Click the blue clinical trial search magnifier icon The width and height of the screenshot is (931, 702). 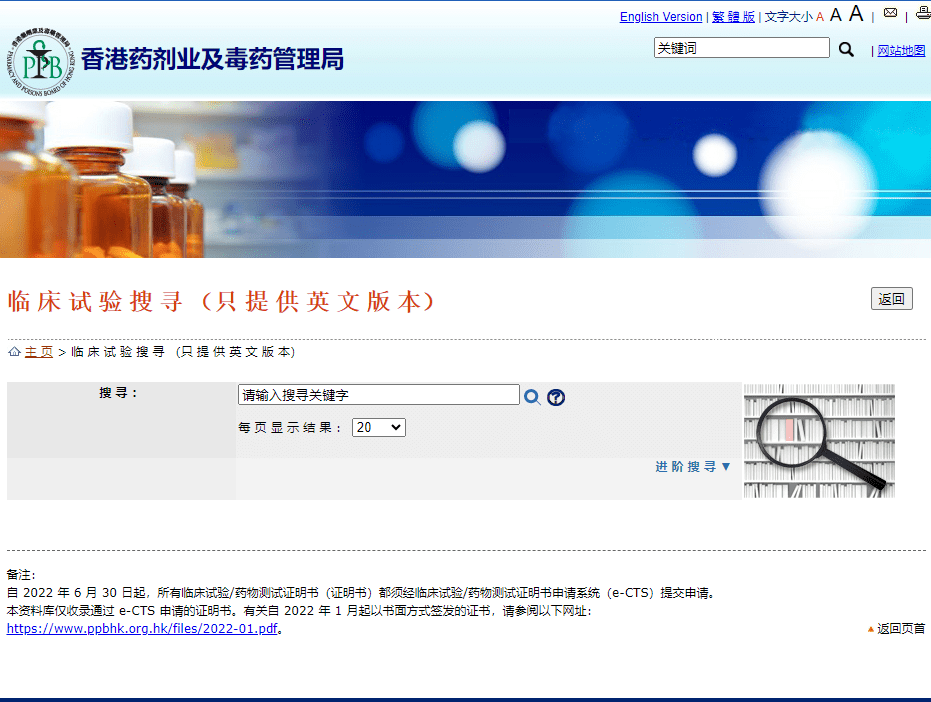point(532,397)
